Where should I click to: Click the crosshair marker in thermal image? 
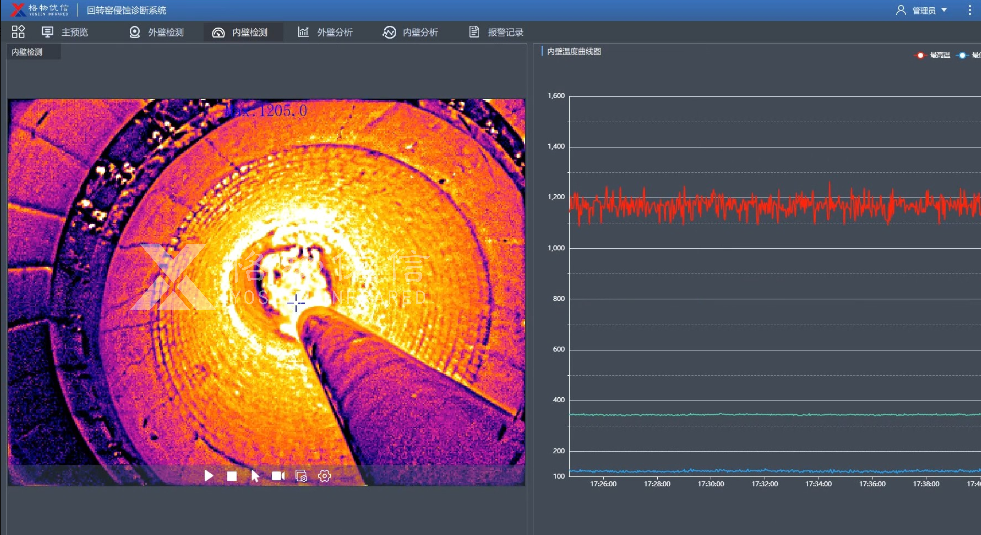point(297,302)
